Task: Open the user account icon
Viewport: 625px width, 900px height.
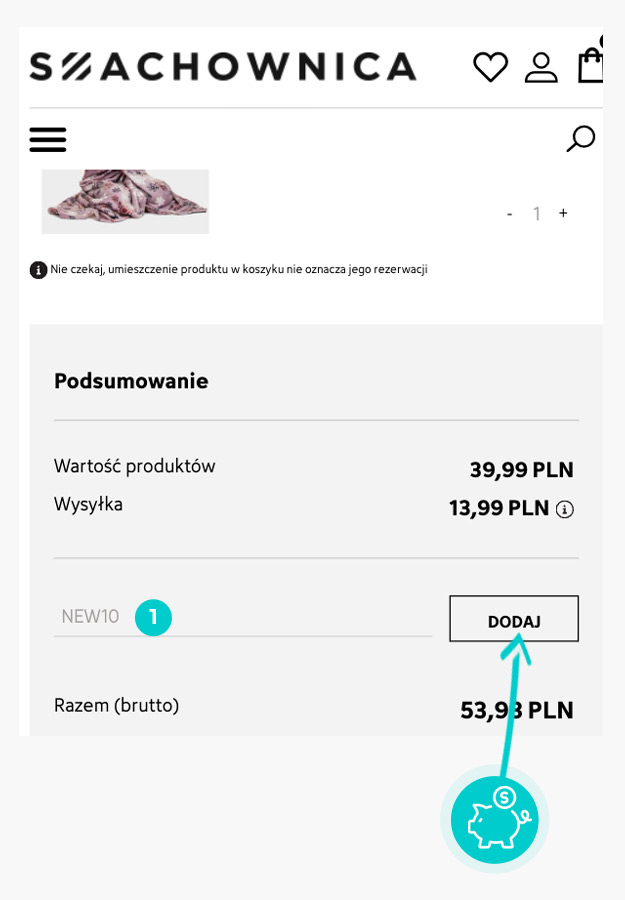Action: [x=541, y=67]
